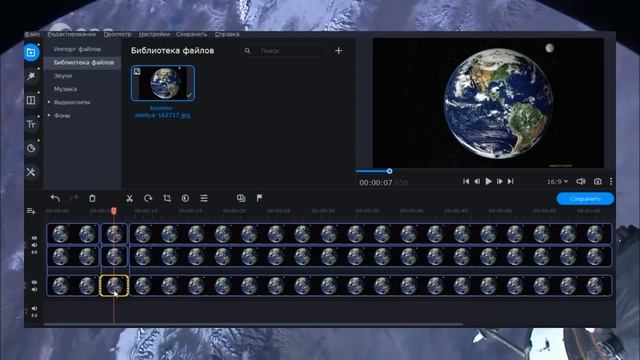This screenshot has width=640, height=360.
Task: Select the yellow-outlined clip on timeline
Action: click(114, 286)
